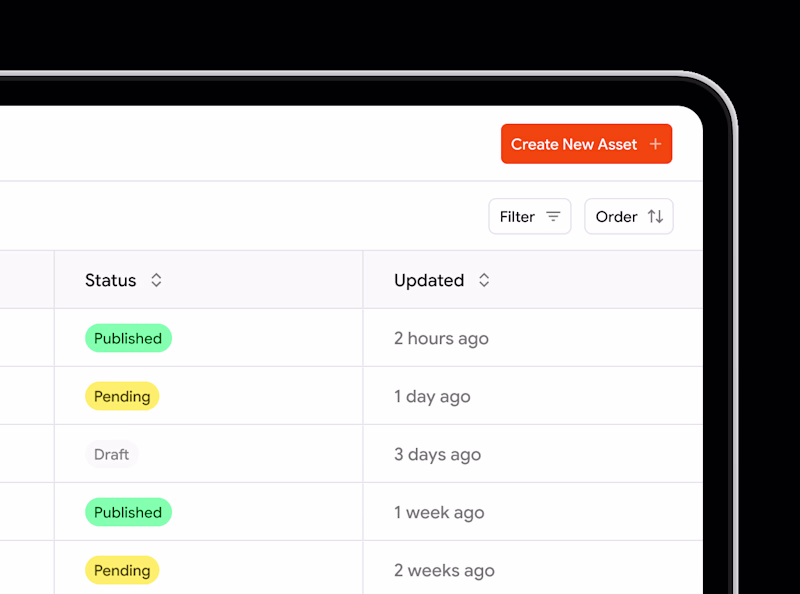Click the up-down arrows Order icon
The height and width of the screenshot is (594, 800).
(x=656, y=216)
